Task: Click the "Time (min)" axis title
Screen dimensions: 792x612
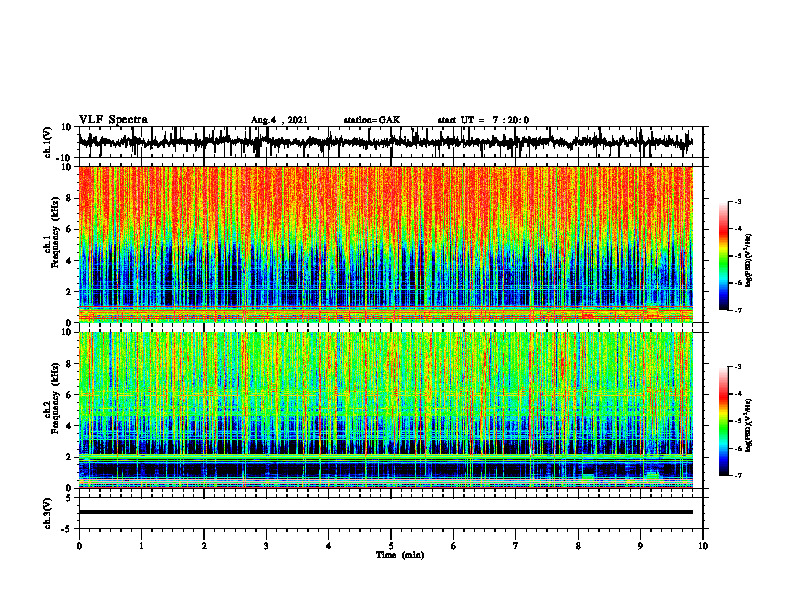Action: pyautogui.click(x=400, y=555)
